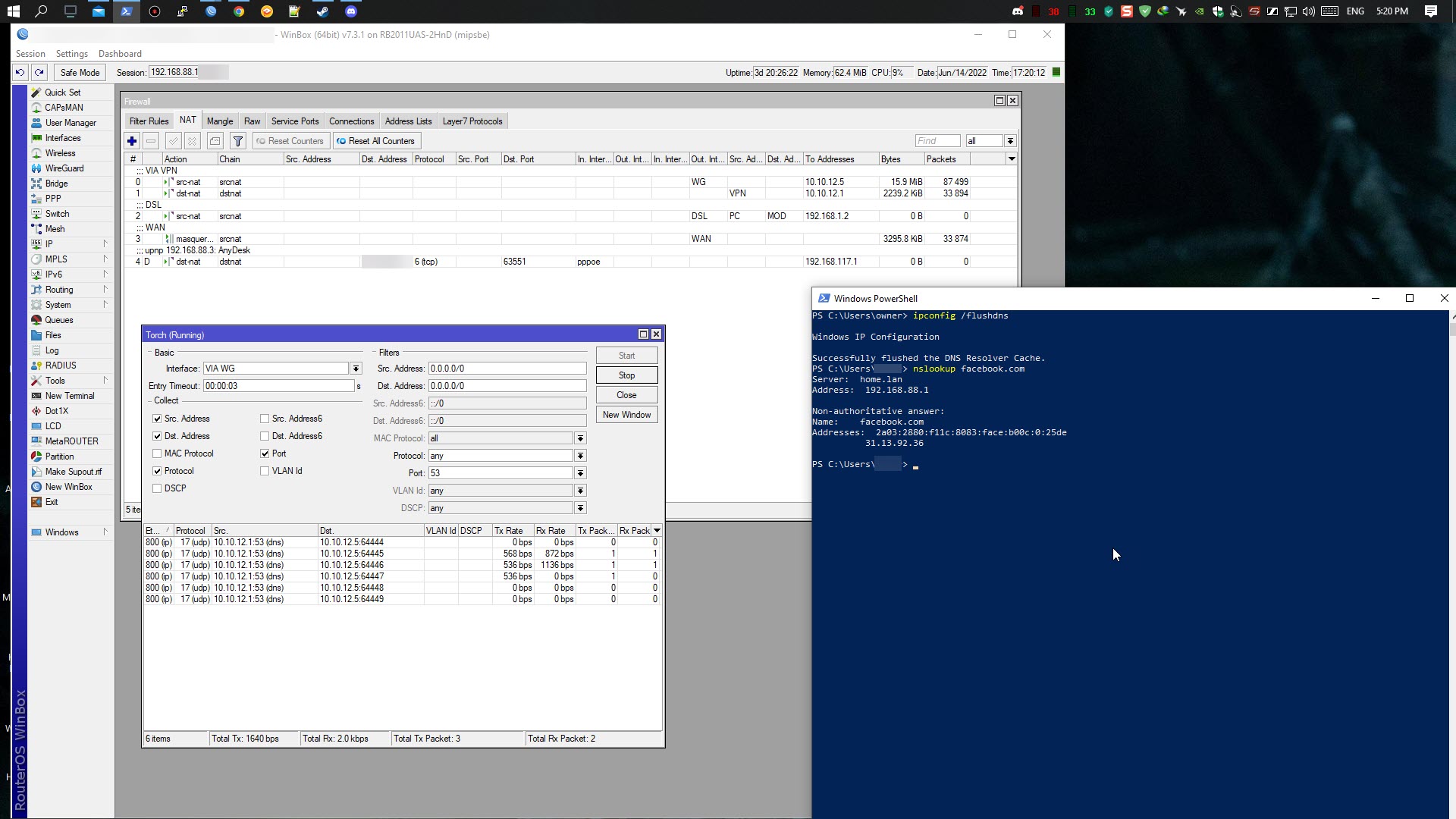
Task: Expand the Protocol filter dropdown
Action: (580, 456)
